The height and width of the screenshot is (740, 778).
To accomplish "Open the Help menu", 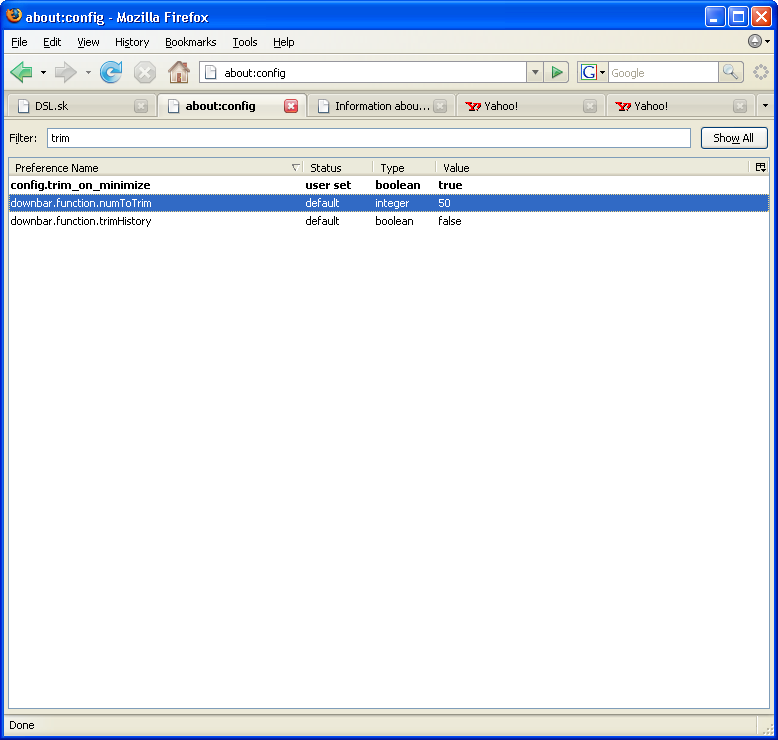I will tap(283, 42).
